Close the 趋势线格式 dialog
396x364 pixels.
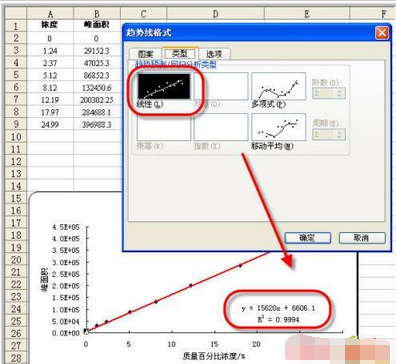coord(382,33)
